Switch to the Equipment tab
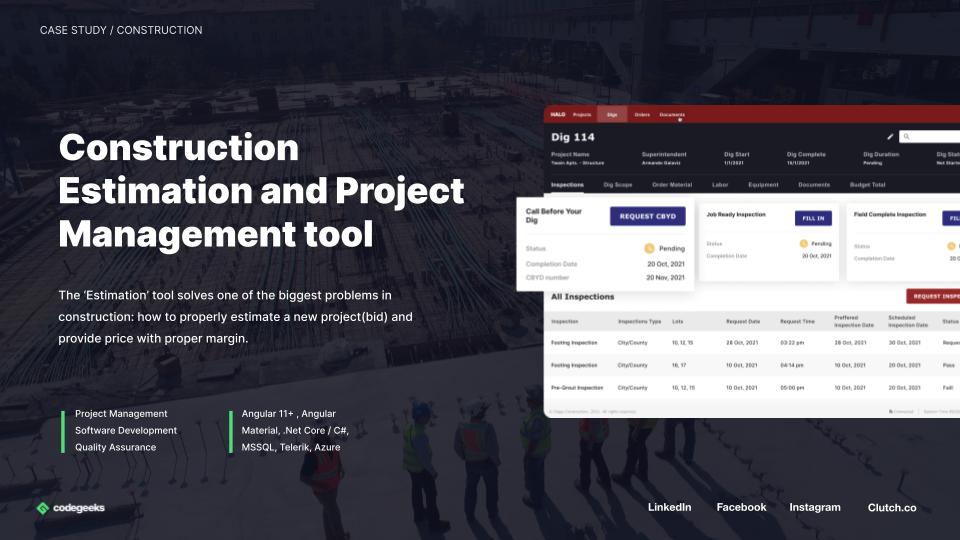 763,184
